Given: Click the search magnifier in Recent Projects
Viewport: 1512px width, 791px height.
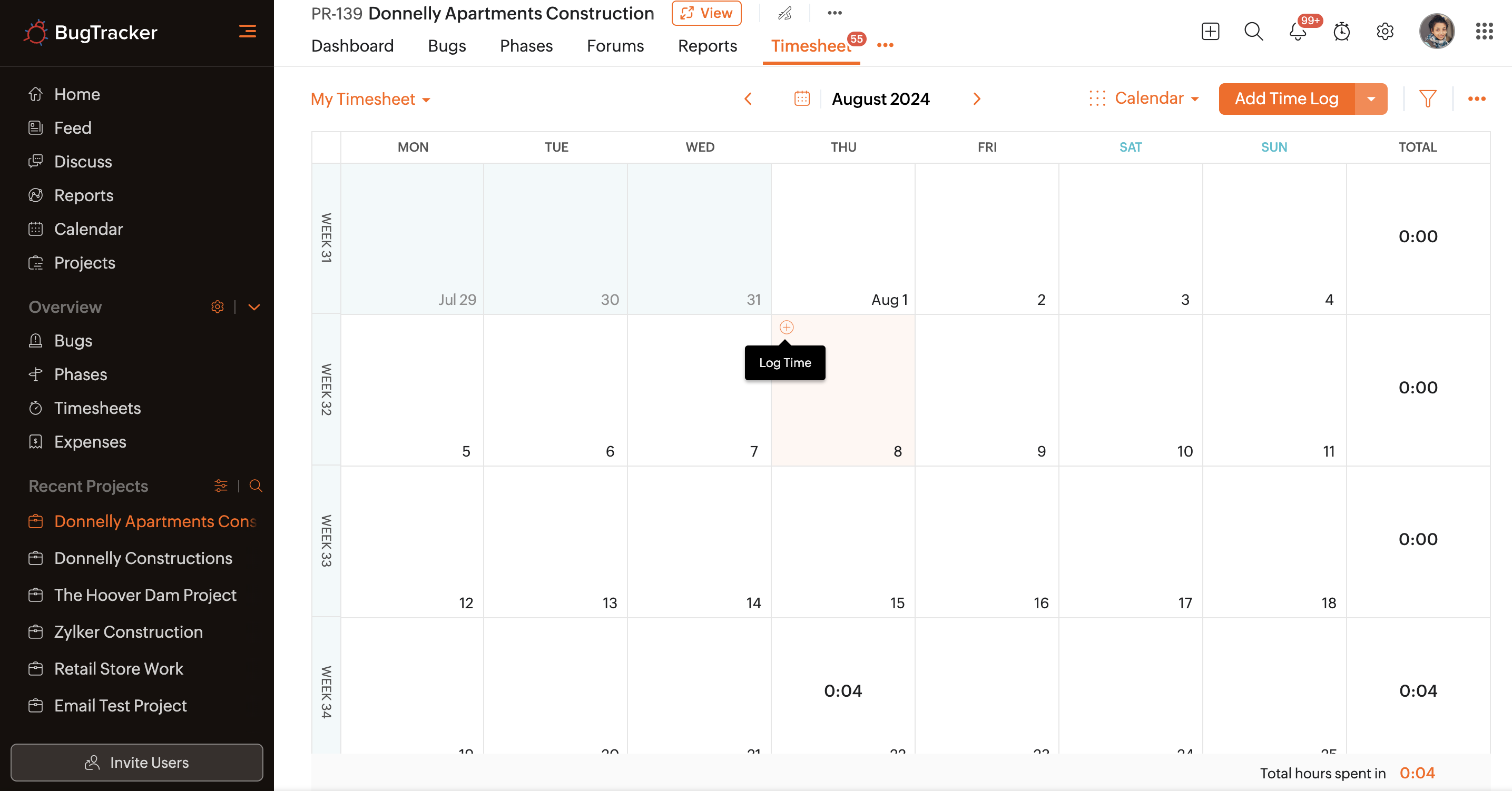Looking at the screenshot, I should [x=256, y=486].
